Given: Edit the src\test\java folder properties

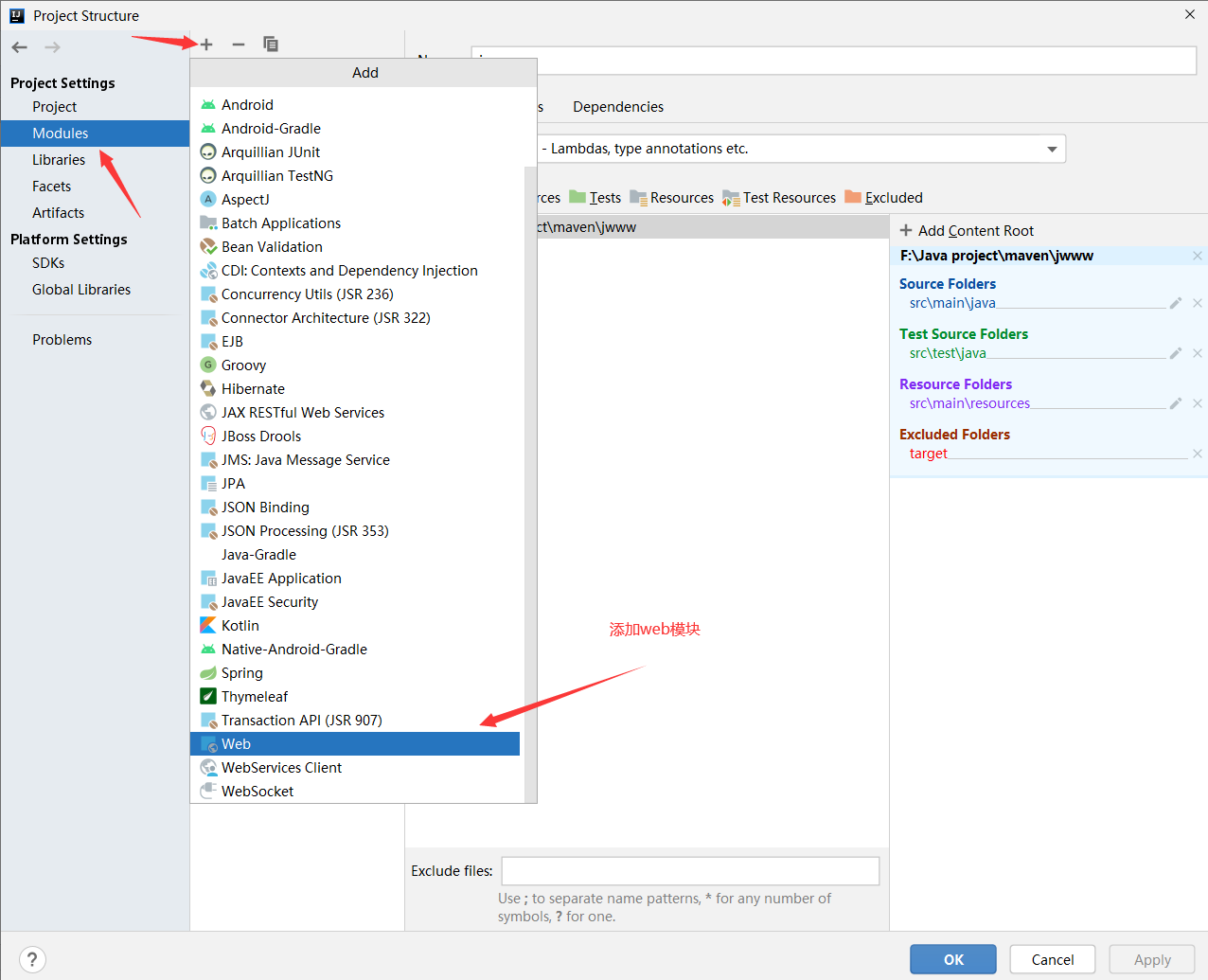Looking at the screenshot, I should tap(1176, 353).
